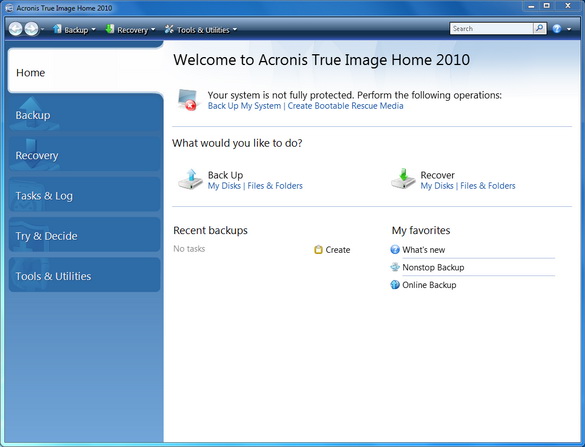The height and width of the screenshot is (447, 585).
Task: Focus the Search input field
Action: (491, 29)
